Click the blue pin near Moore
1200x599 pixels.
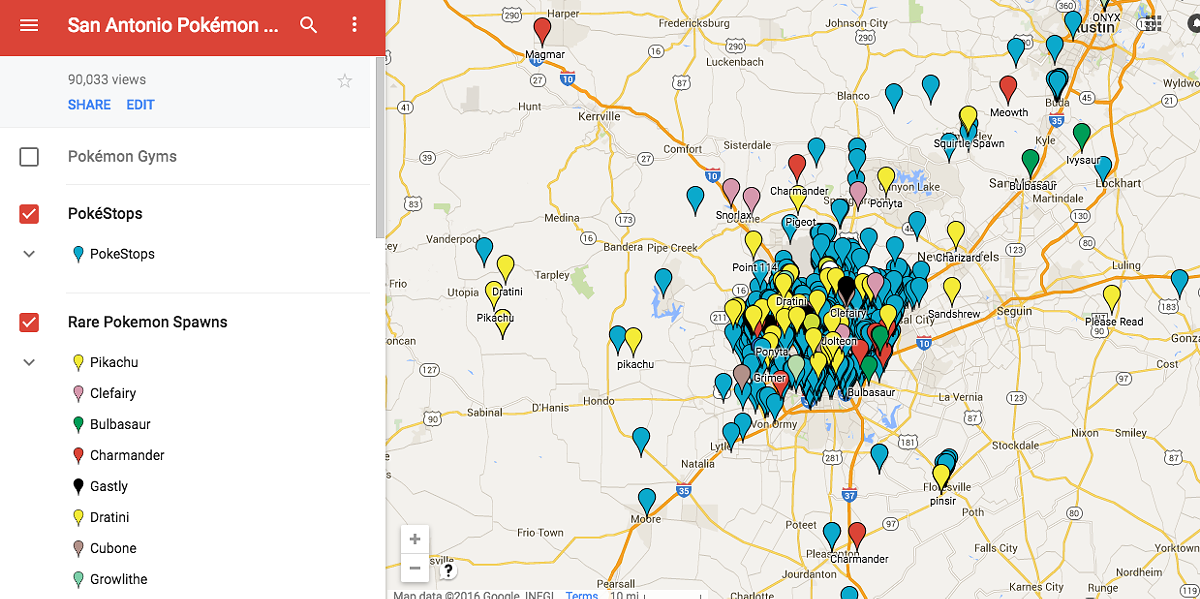[647, 502]
